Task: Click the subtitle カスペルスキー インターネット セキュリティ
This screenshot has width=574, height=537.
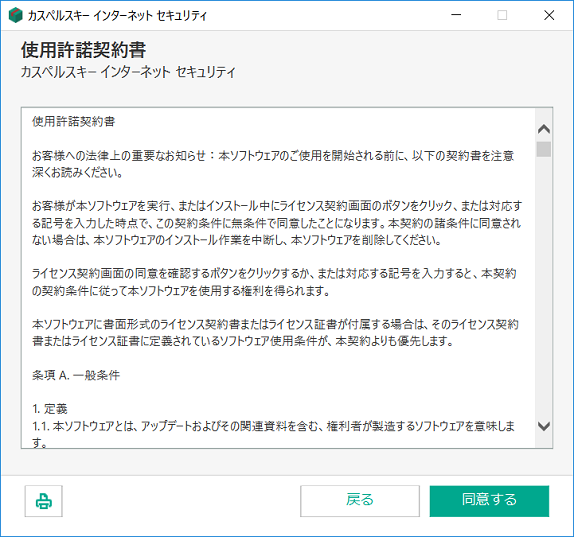Action: pyautogui.click(x=128, y=72)
